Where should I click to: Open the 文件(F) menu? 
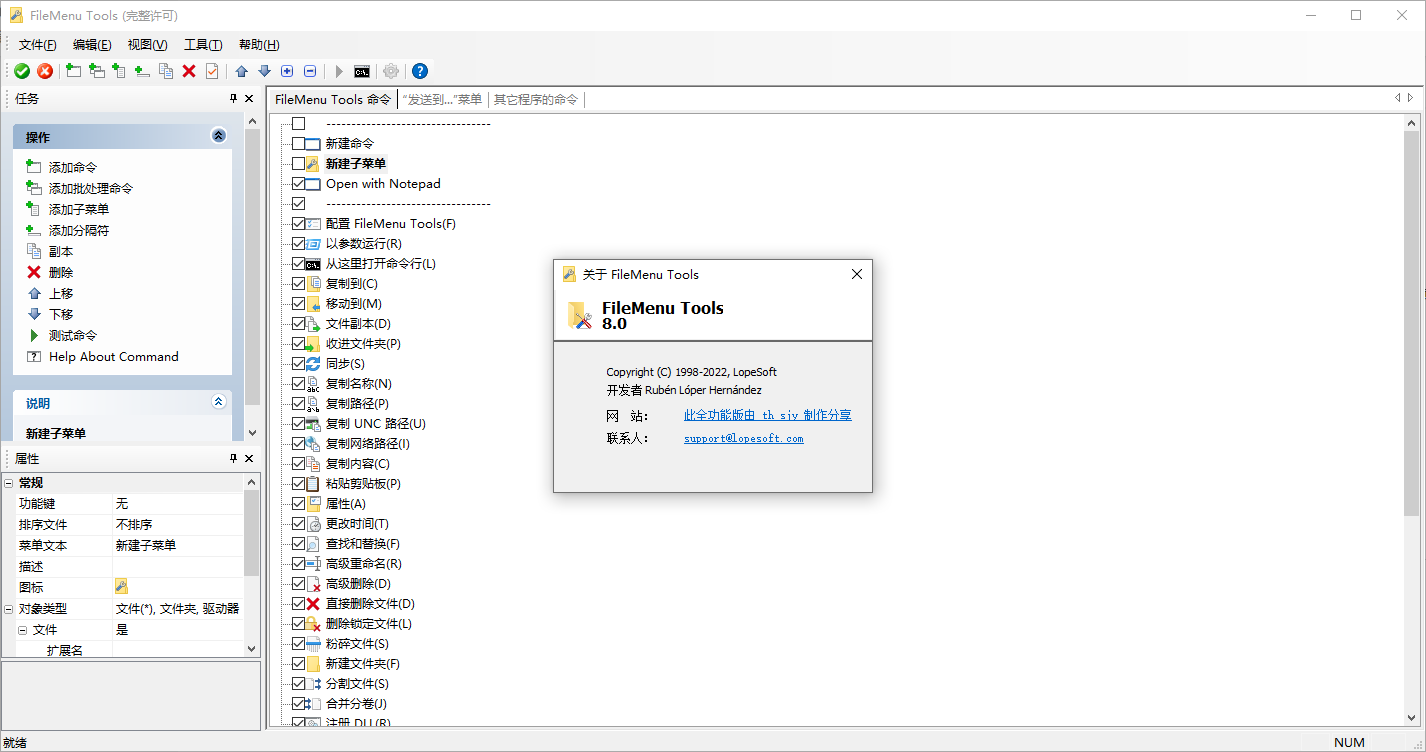click(x=38, y=45)
